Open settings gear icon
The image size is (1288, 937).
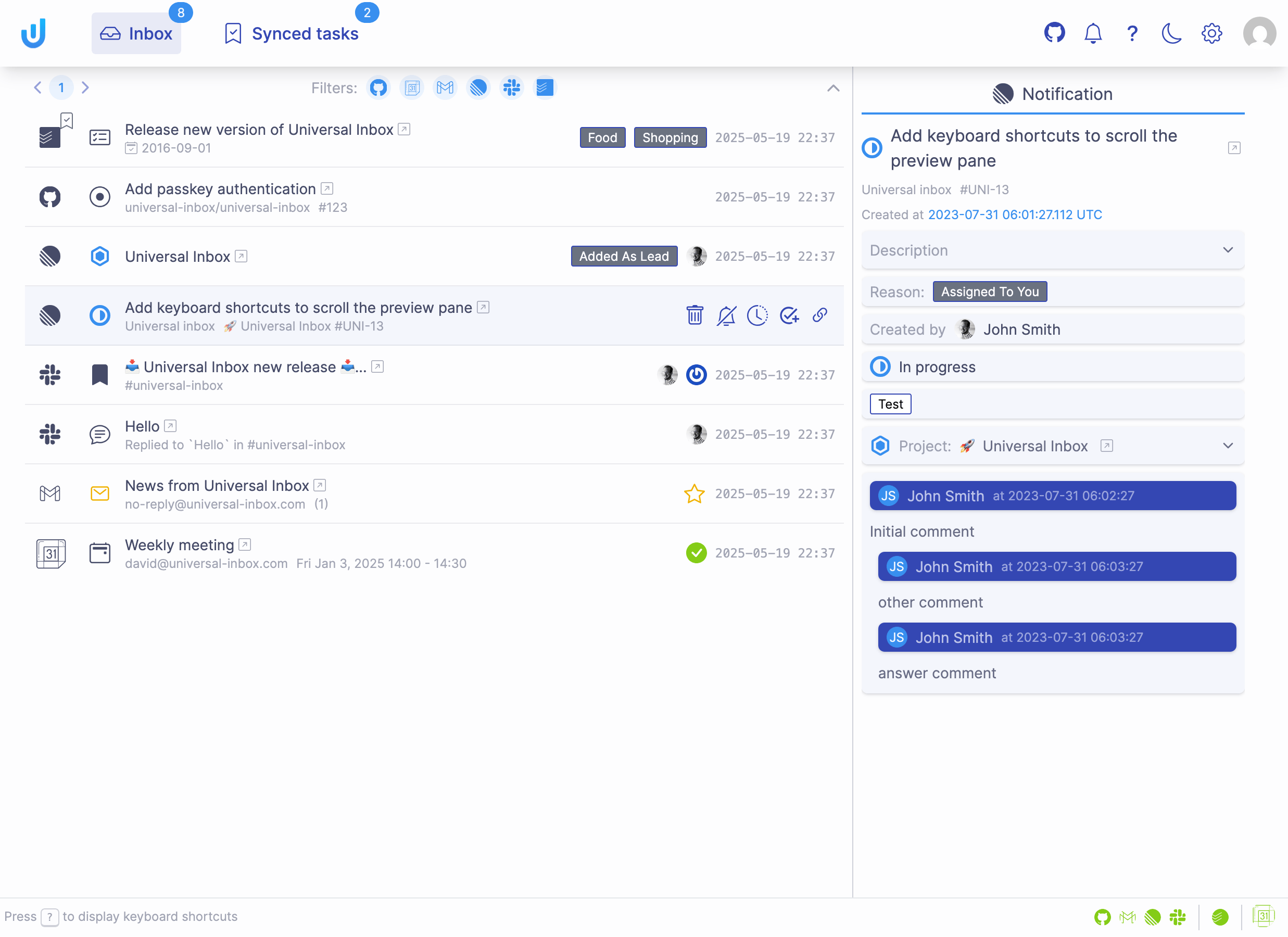pos(1211,33)
